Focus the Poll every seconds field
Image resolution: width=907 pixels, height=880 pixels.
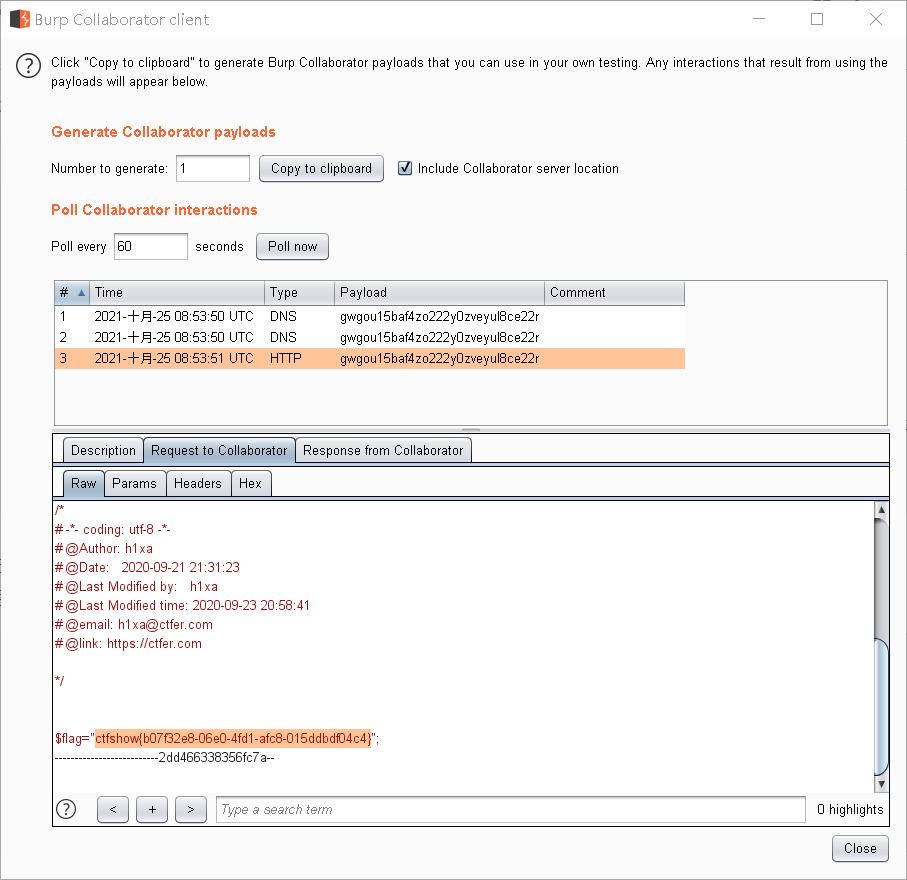[x=150, y=246]
